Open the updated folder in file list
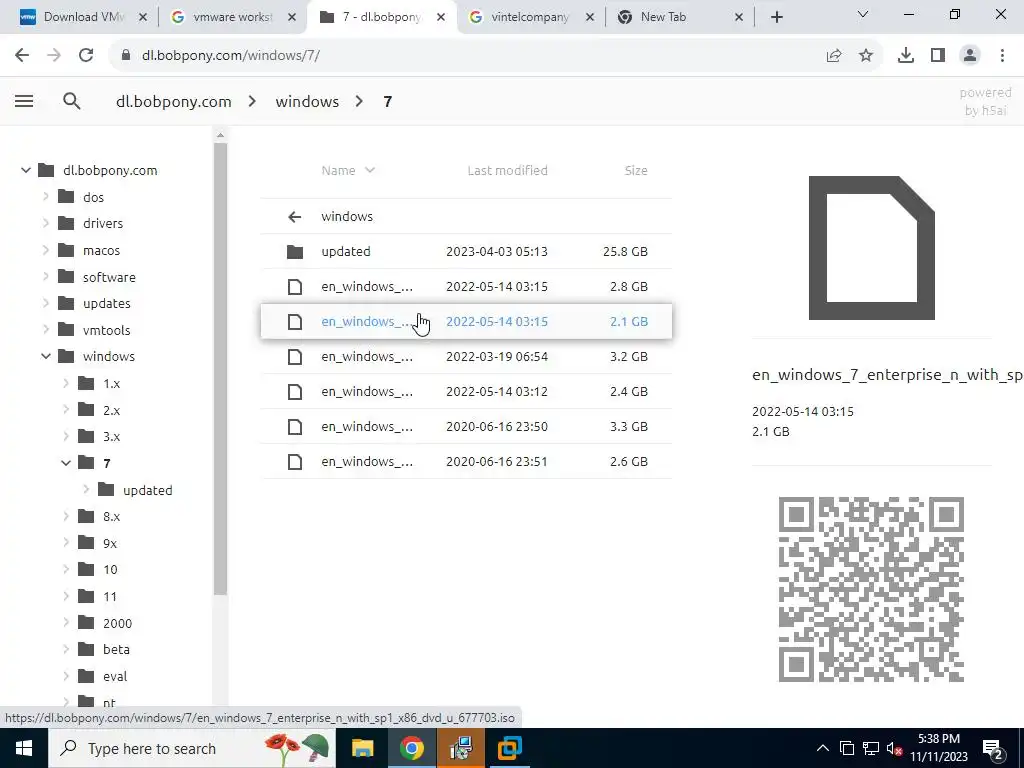 tap(466, 251)
